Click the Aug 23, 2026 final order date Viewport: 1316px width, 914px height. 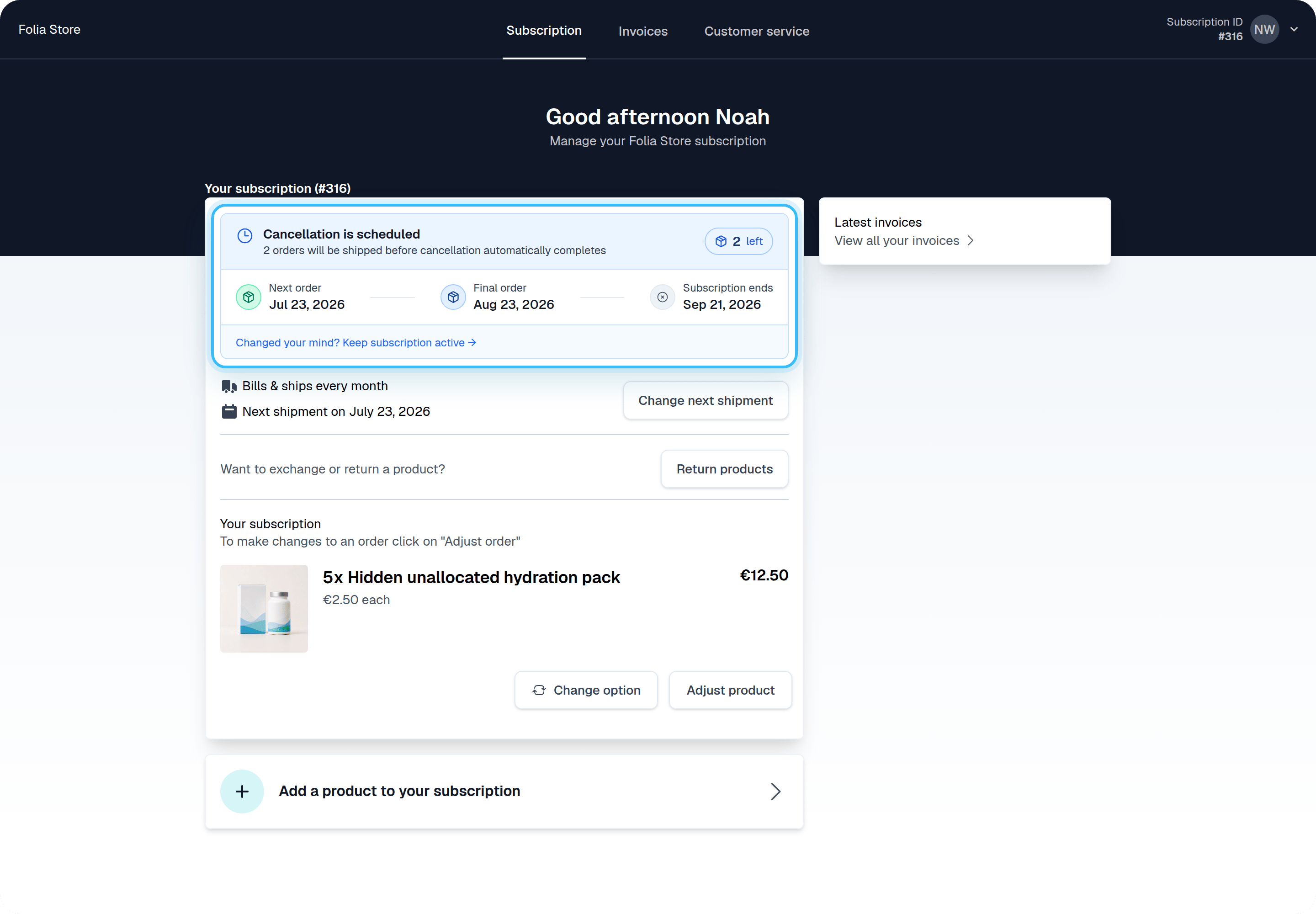click(514, 305)
